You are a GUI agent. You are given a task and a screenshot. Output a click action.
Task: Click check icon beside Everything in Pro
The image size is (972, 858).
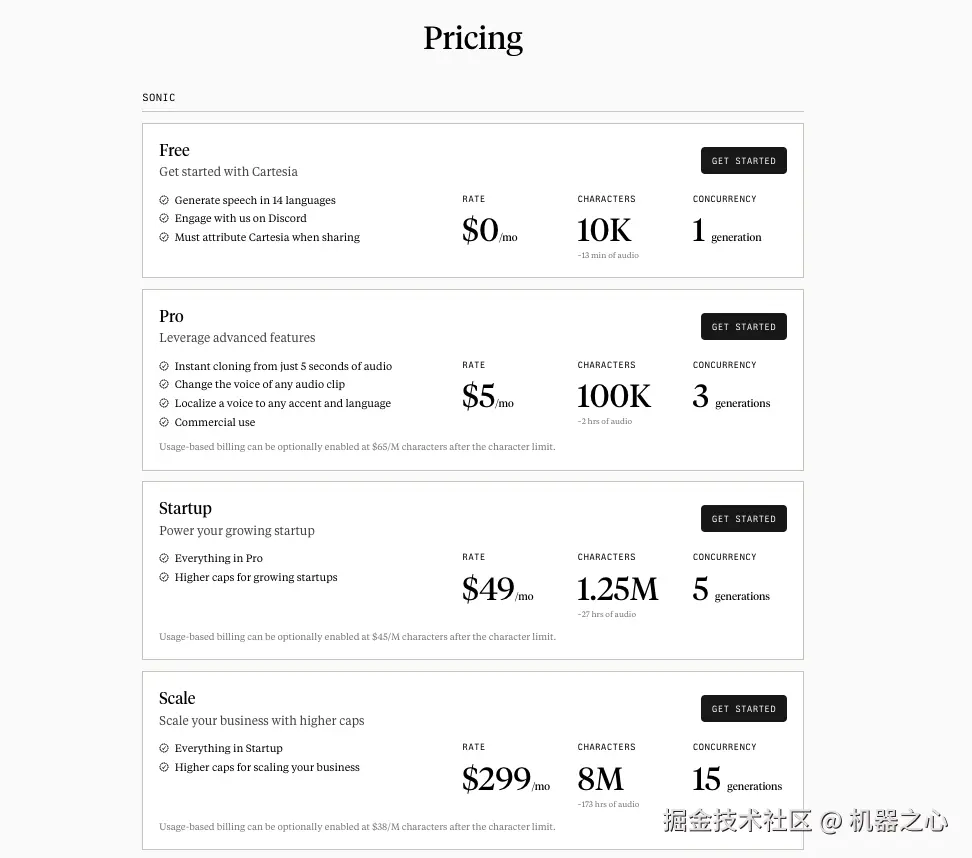pos(164,558)
